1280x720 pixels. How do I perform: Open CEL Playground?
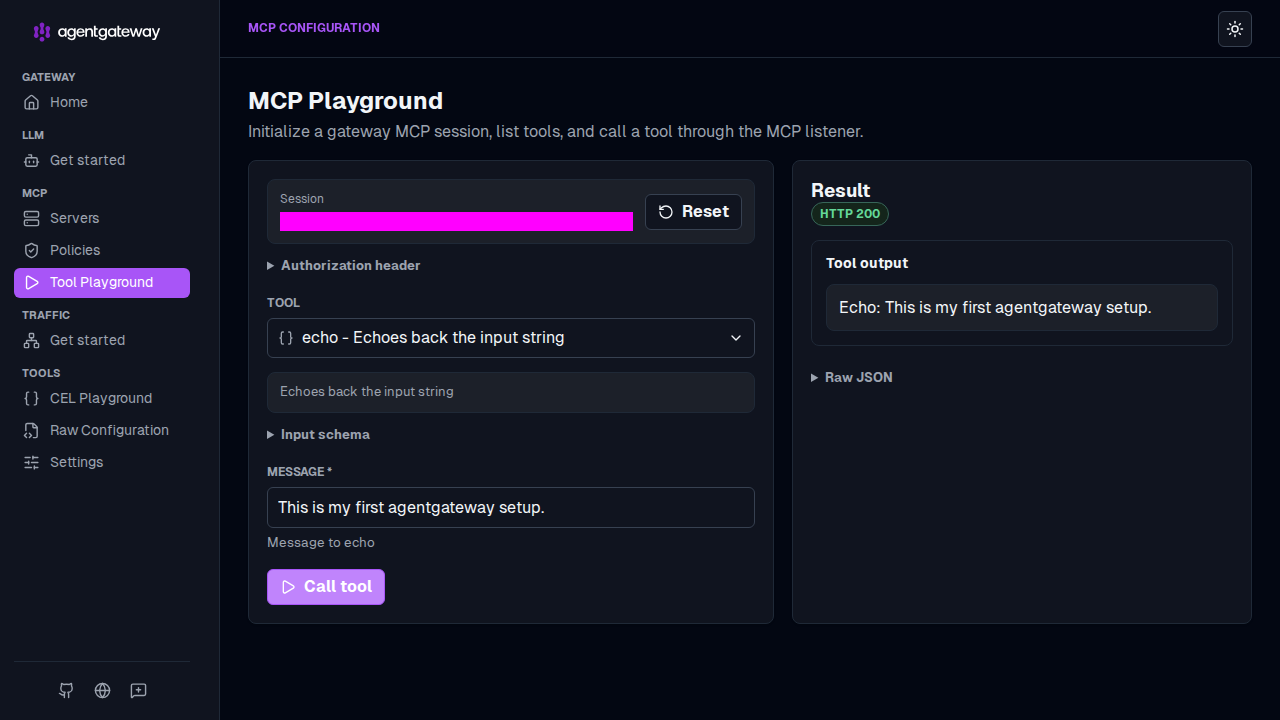tap(102, 398)
